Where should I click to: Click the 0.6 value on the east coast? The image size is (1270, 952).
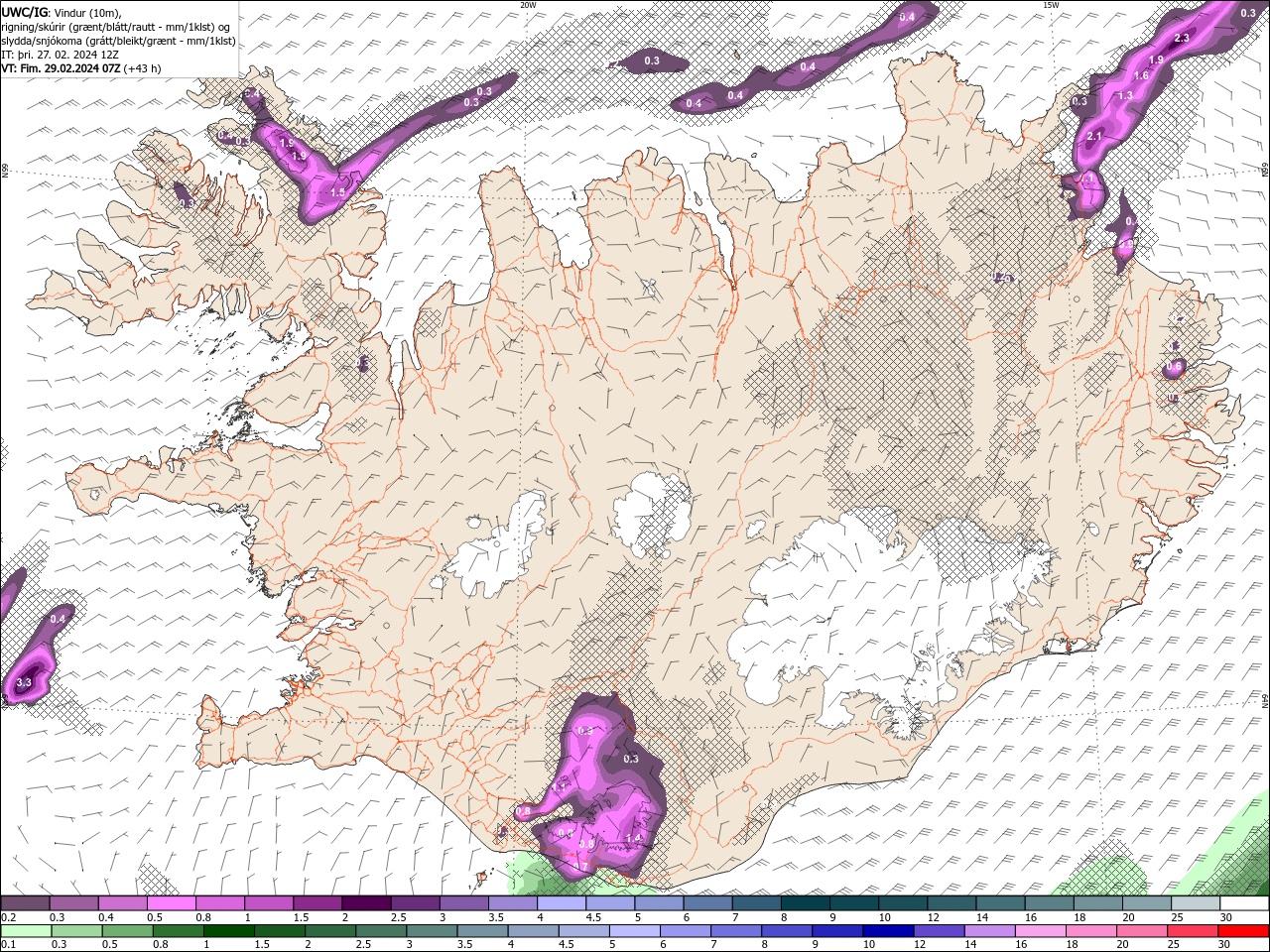point(1175,367)
